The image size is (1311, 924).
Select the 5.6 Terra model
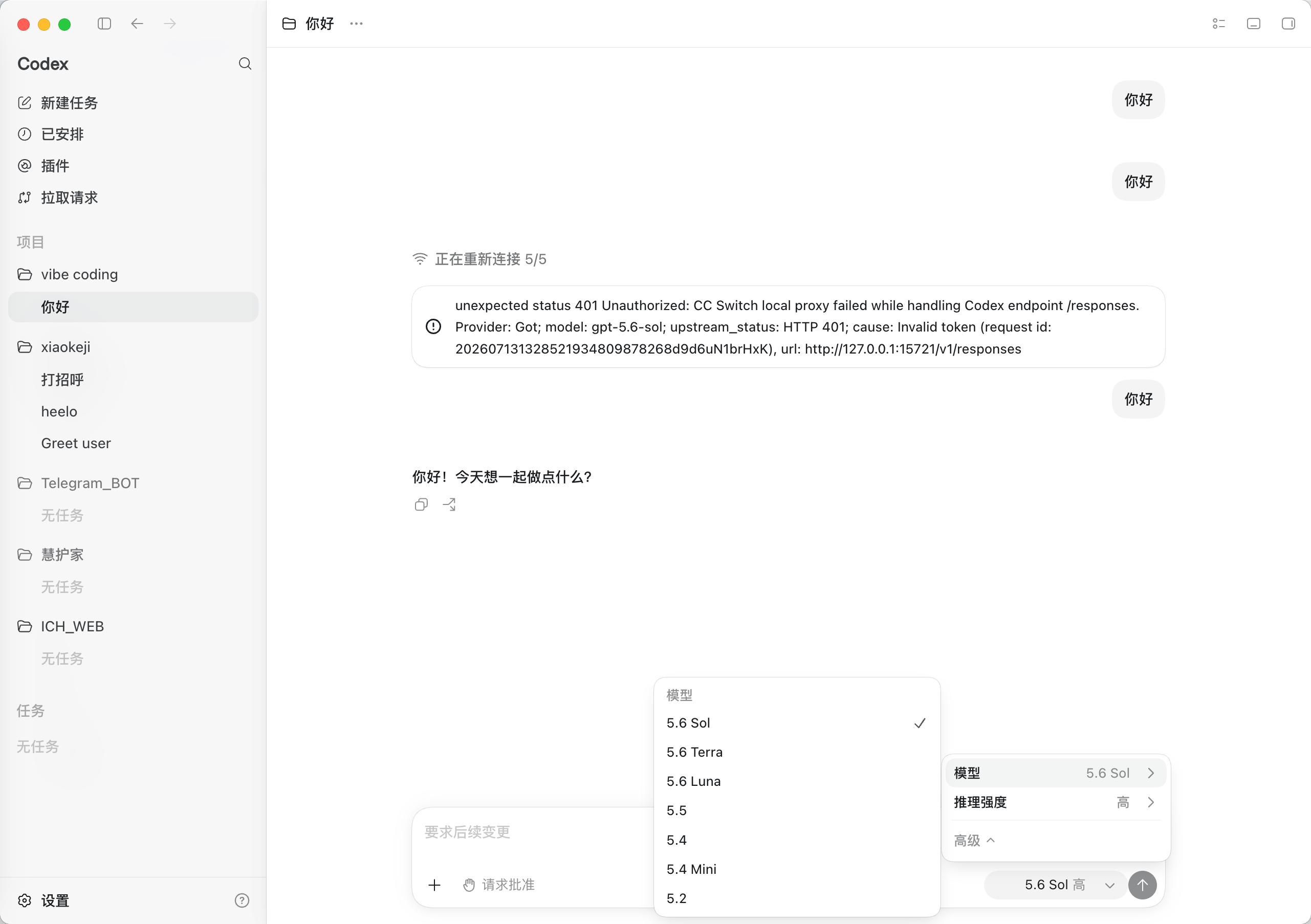coord(797,752)
